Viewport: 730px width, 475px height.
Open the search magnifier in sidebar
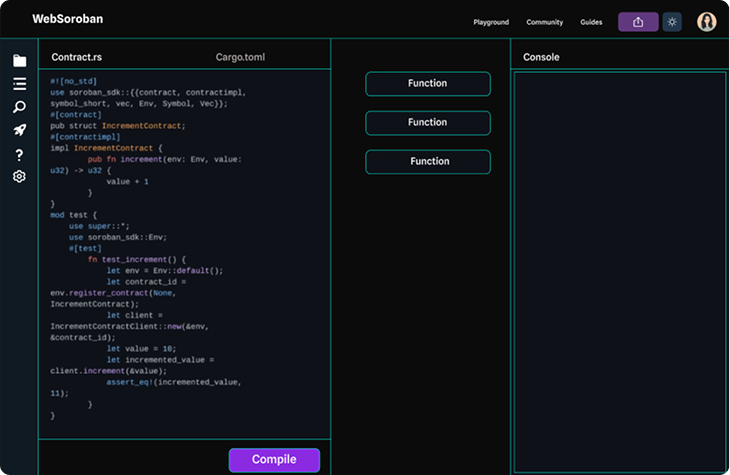[19, 107]
